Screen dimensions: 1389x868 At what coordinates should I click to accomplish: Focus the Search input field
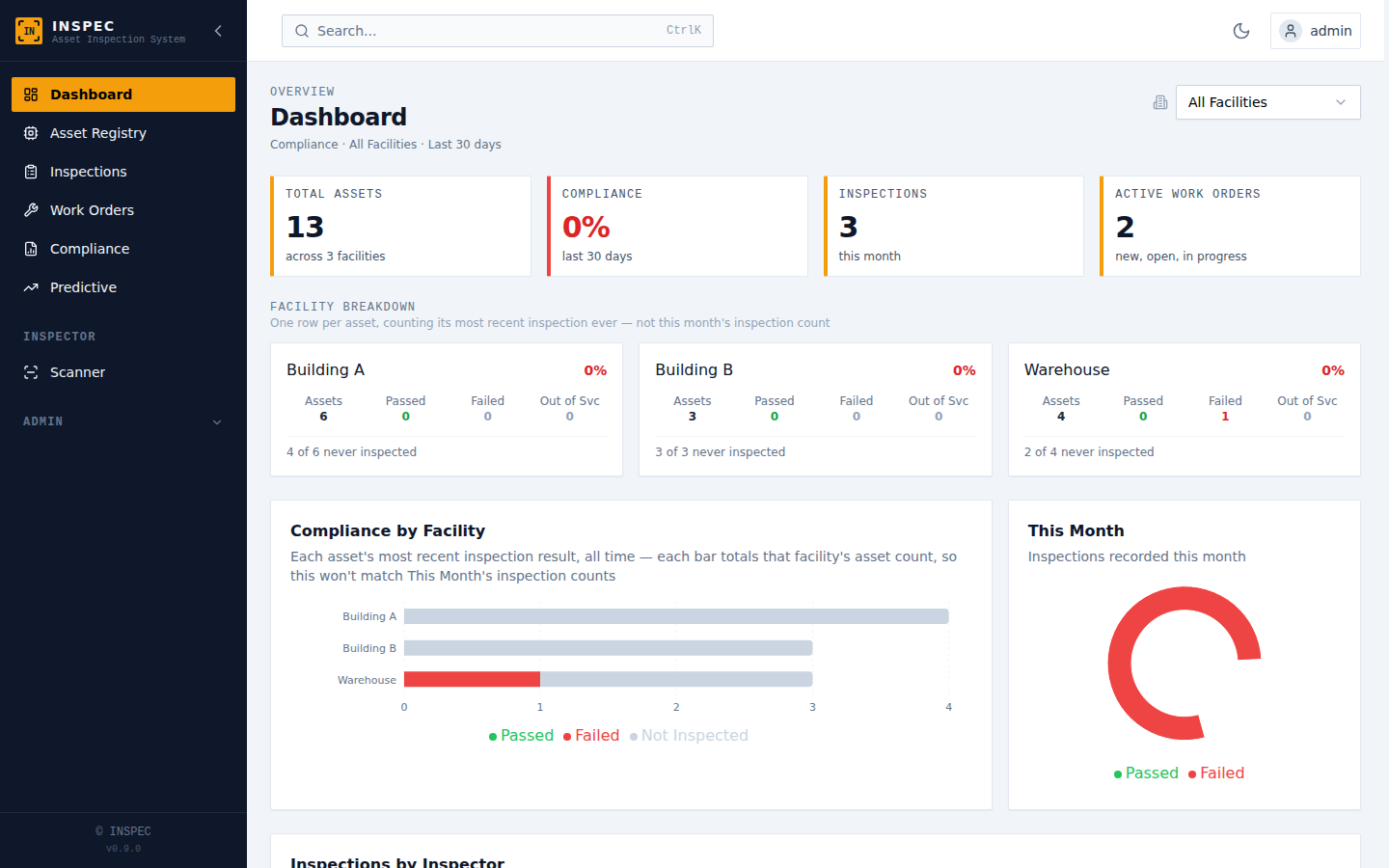pyautogui.click(x=498, y=31)
